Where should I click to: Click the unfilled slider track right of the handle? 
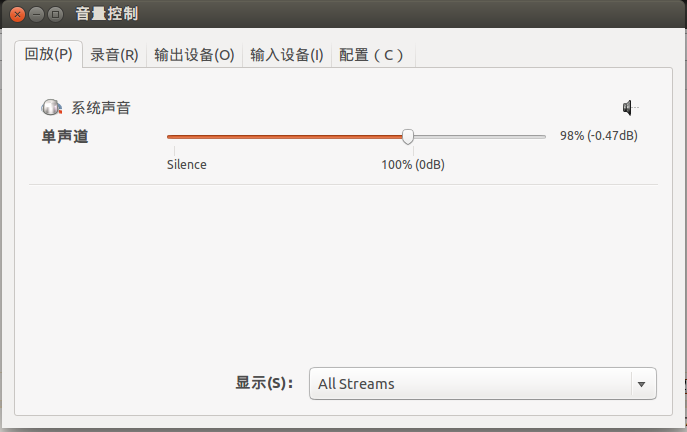pyautogui.click(x=480, y=137)
